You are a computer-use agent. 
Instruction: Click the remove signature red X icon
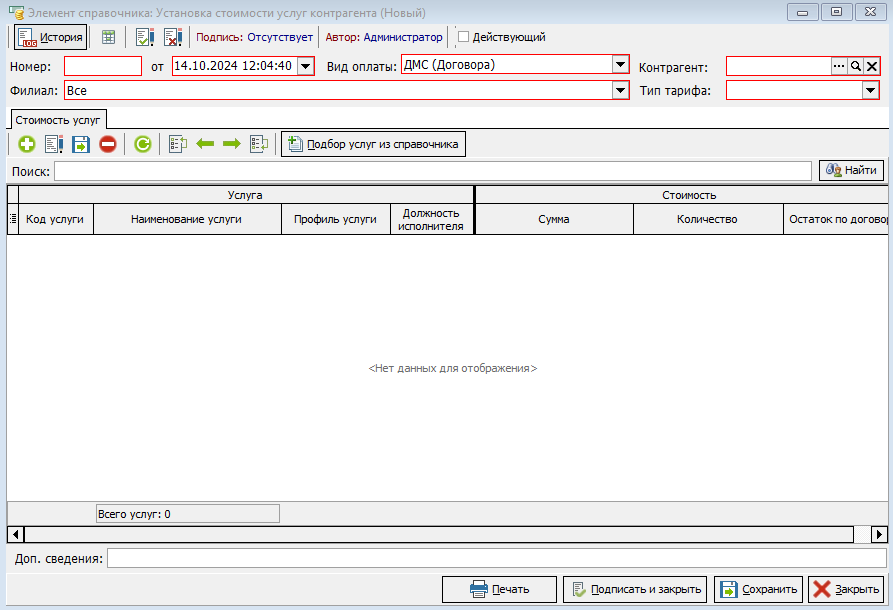coord(172,37)
